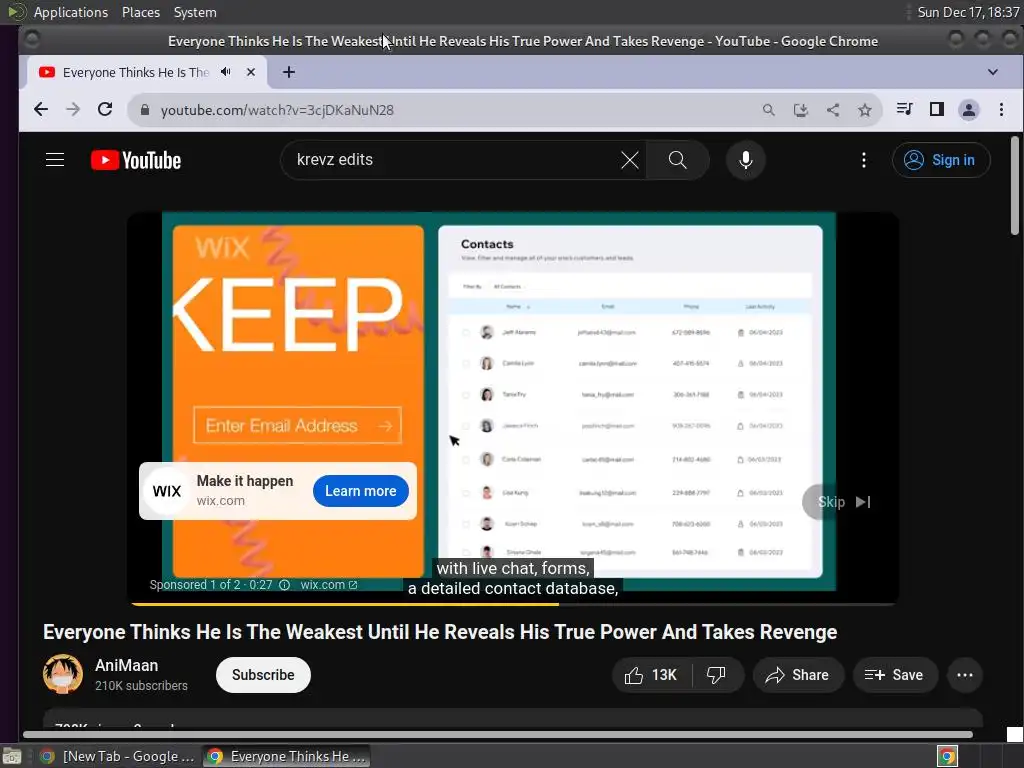Open the ad info circle icon
Viewport: 1024px width, 768px height.
[285, 585]
